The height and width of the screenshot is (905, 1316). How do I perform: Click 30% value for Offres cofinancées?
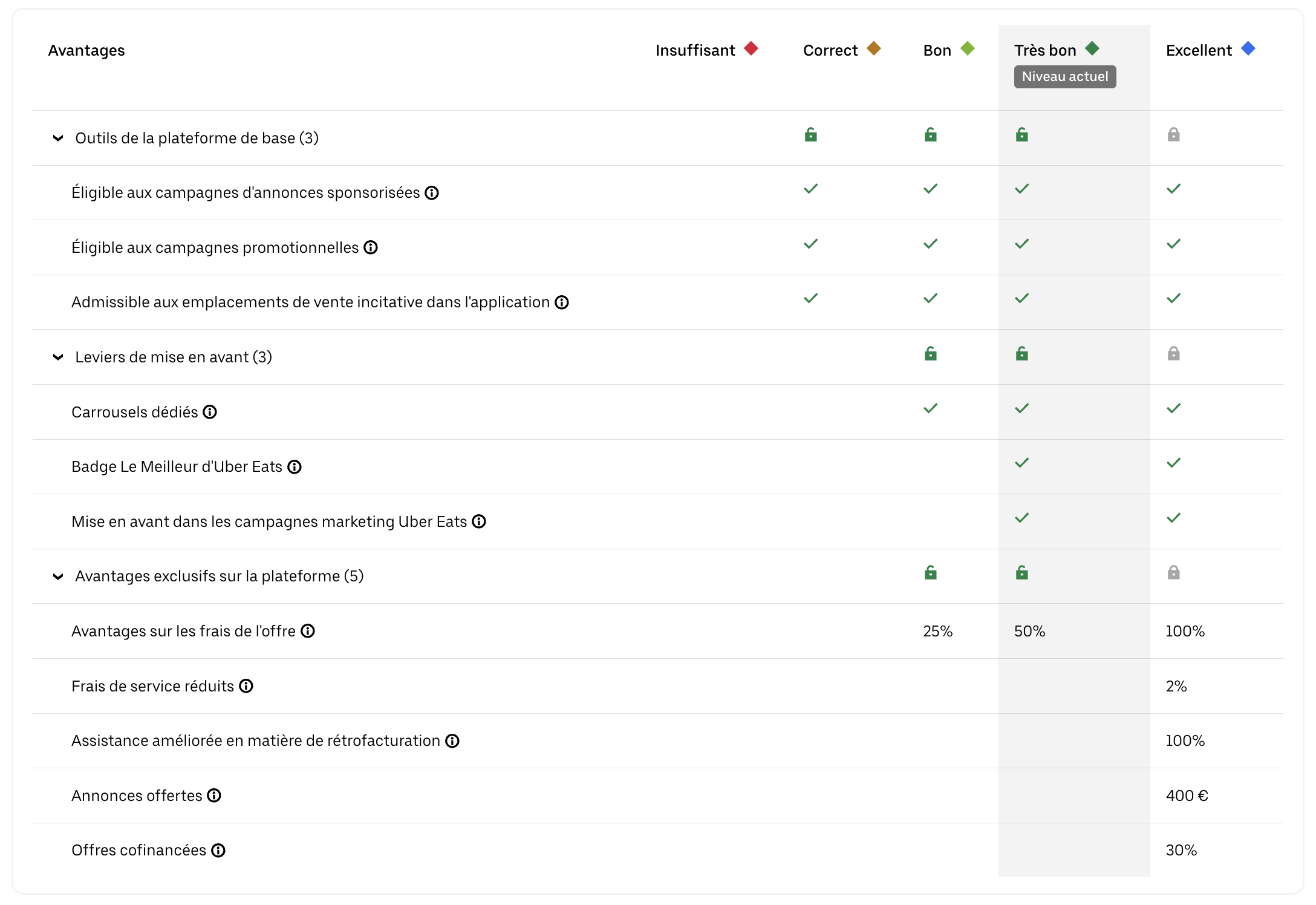click(x=1182, y=851)
